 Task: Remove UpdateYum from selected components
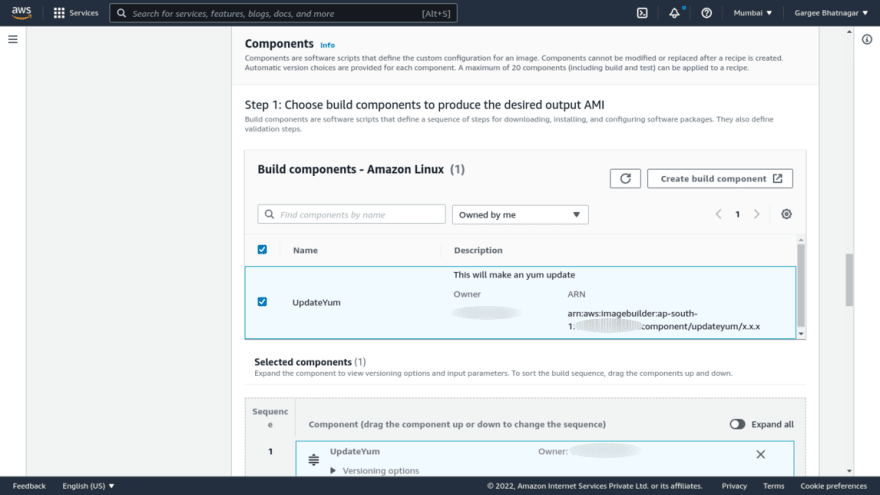pos(760,454)
